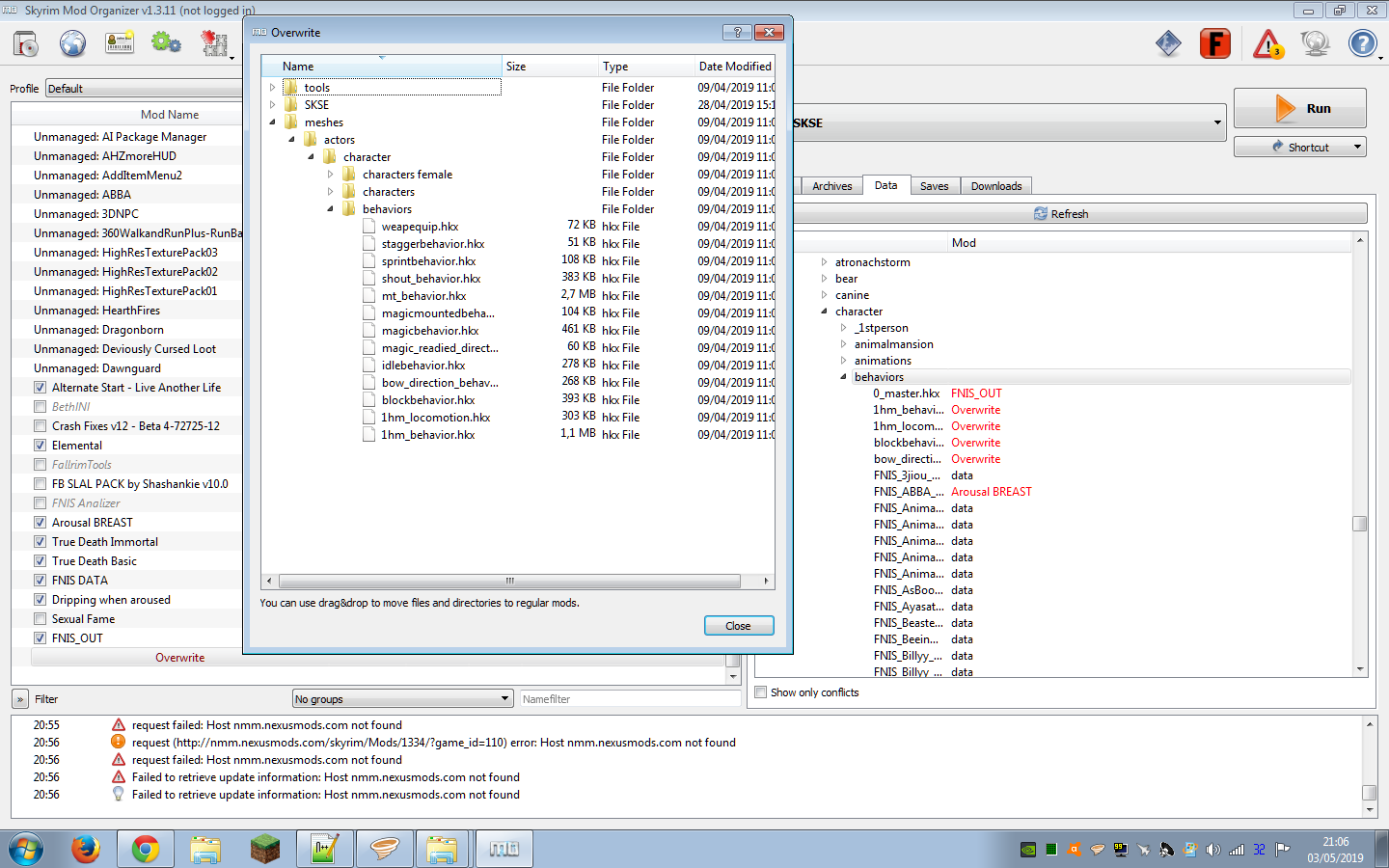
Task: Switch to the Saves tab
Action: coord(934,186)
